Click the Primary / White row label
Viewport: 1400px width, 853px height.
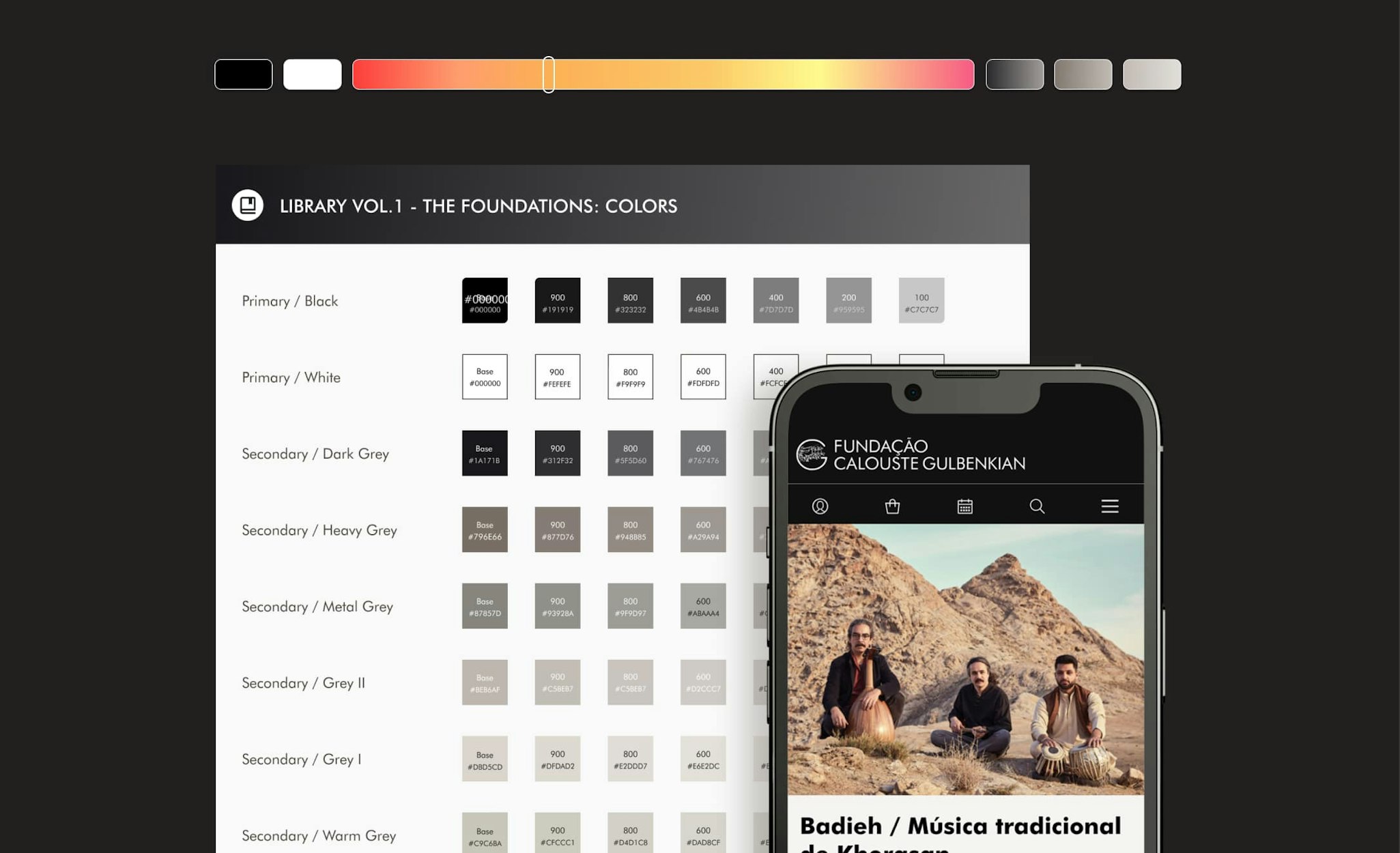pos(291,377)
